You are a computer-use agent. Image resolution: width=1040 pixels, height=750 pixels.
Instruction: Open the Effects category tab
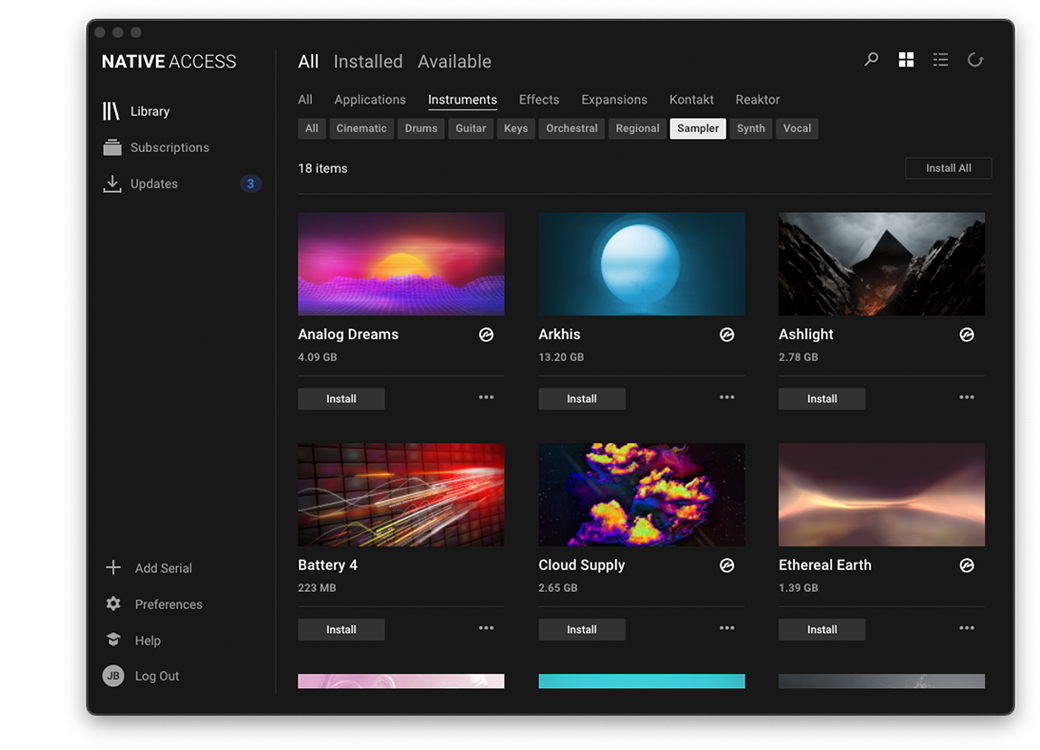pyautogui.click(x=539, y=99)
